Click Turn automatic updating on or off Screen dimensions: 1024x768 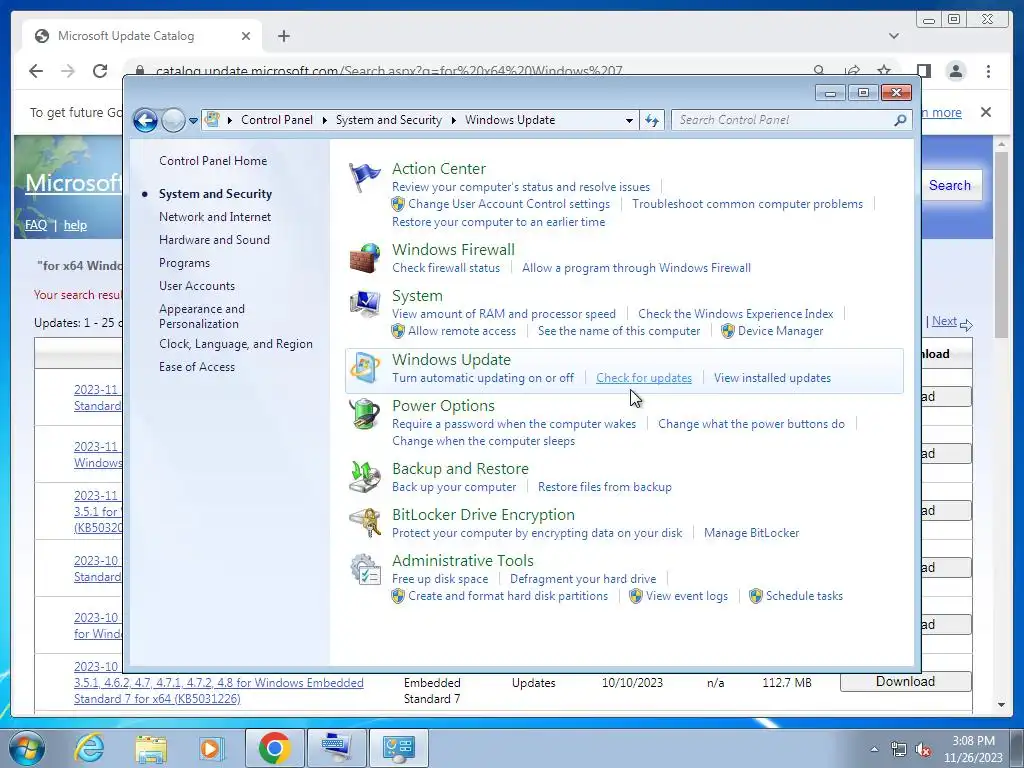click(x=483, y=378)
